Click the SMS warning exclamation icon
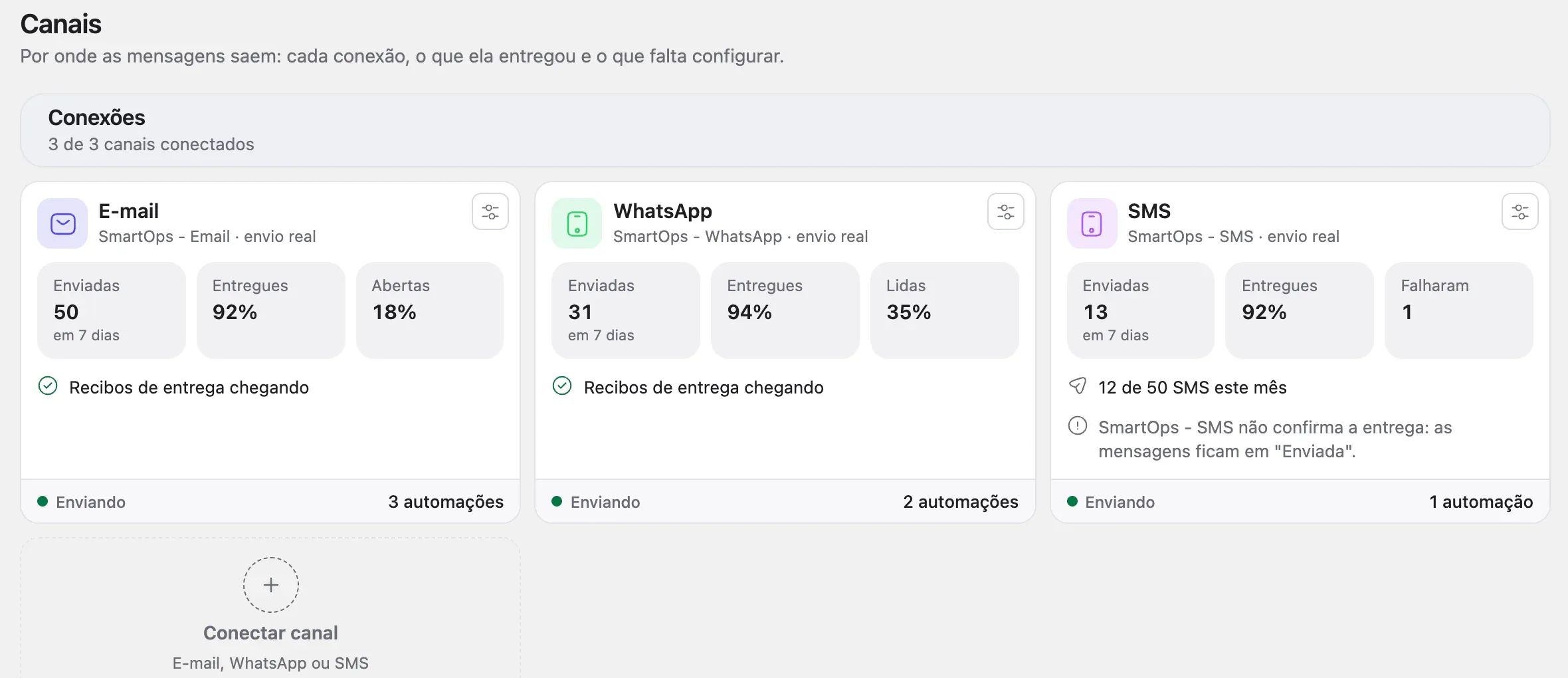This screenshot has width=1568, height=678. [x=1077, y=425]
